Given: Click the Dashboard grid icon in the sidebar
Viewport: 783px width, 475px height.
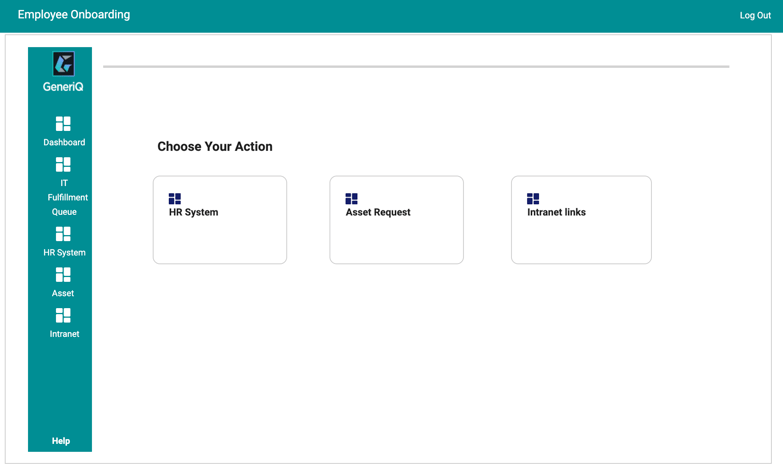Looking at the screenshot, I should pos(63,124).
